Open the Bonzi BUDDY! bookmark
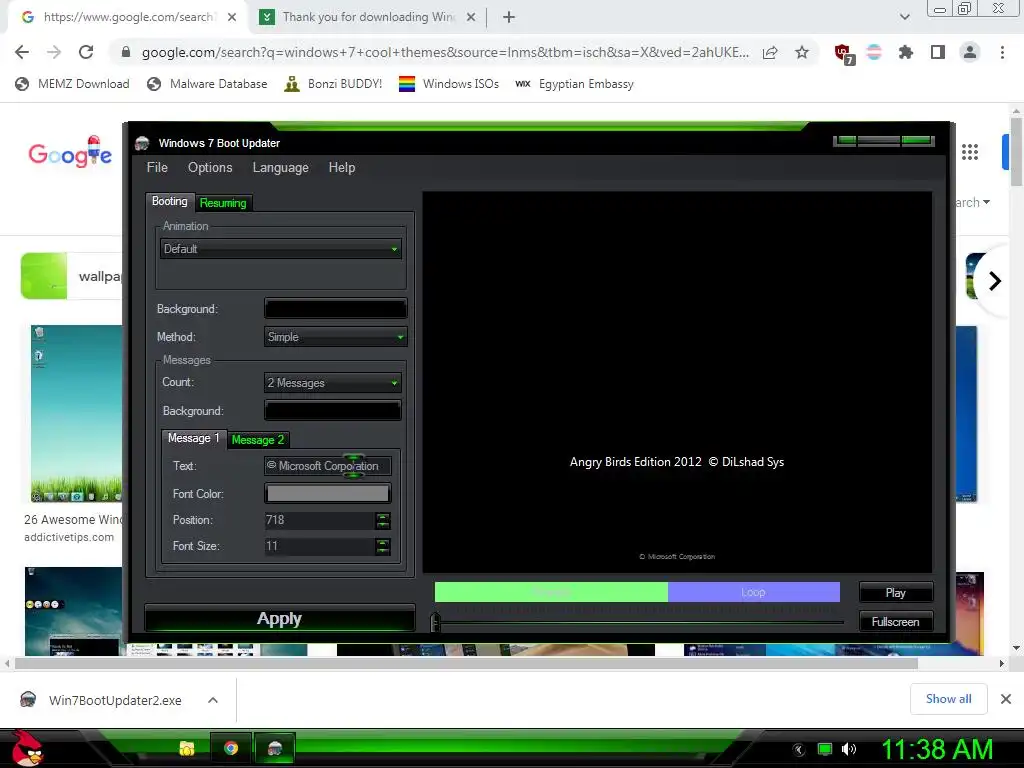1024x768 pixels. pyautogui.click(x=333, y=84)
